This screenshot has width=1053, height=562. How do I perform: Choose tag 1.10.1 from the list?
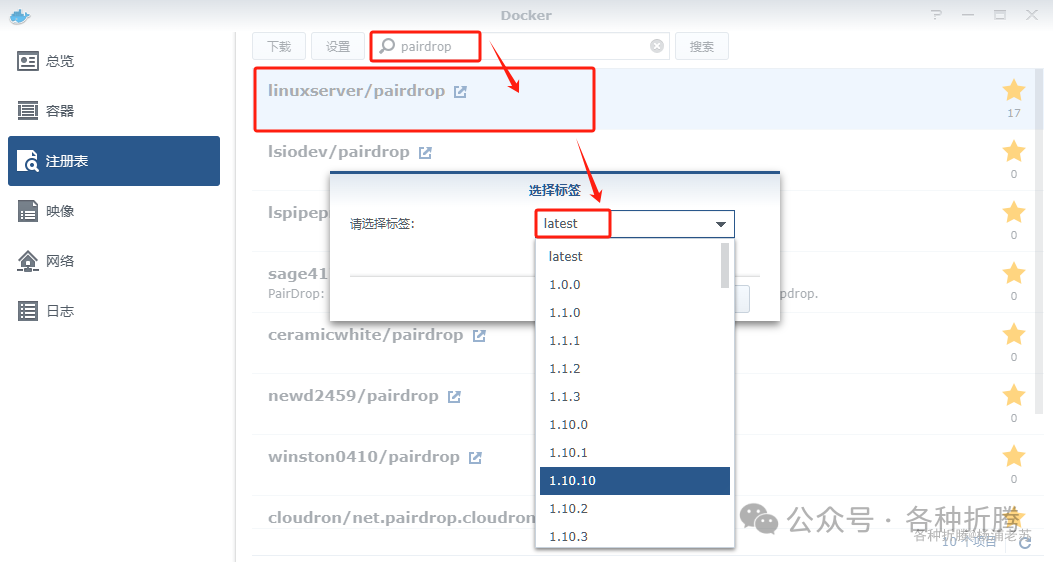click(635, 453)
